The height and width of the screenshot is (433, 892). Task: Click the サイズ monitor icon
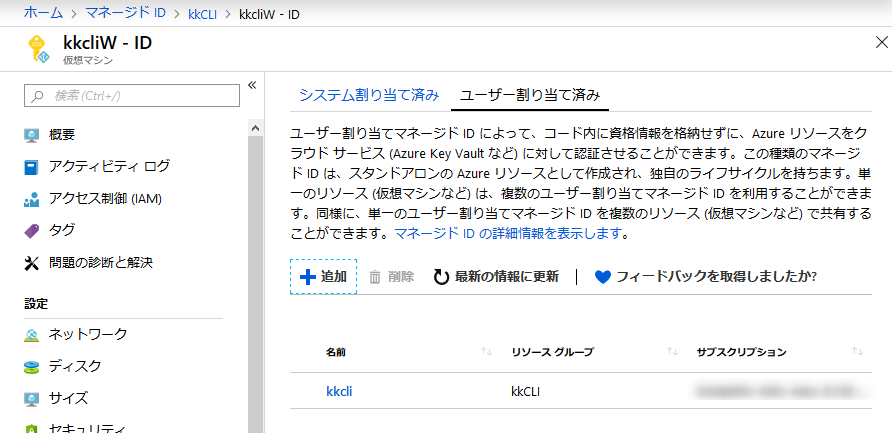32,398
